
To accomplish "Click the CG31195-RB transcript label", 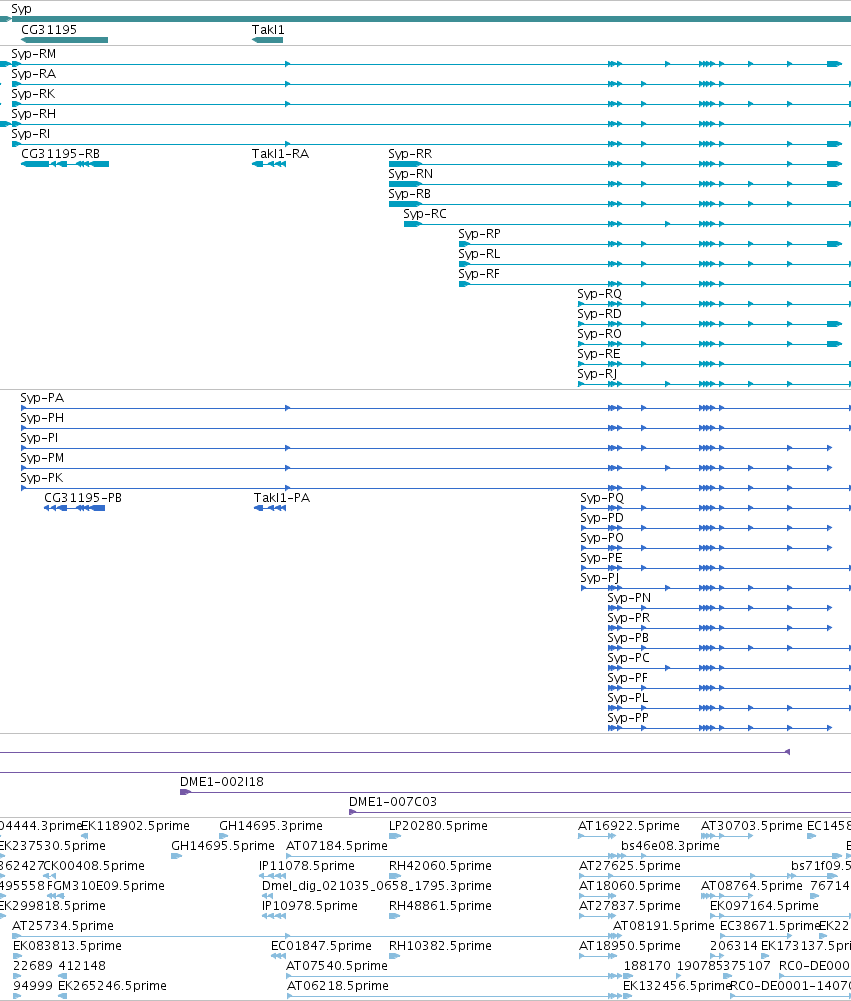I will coord(61,154).
